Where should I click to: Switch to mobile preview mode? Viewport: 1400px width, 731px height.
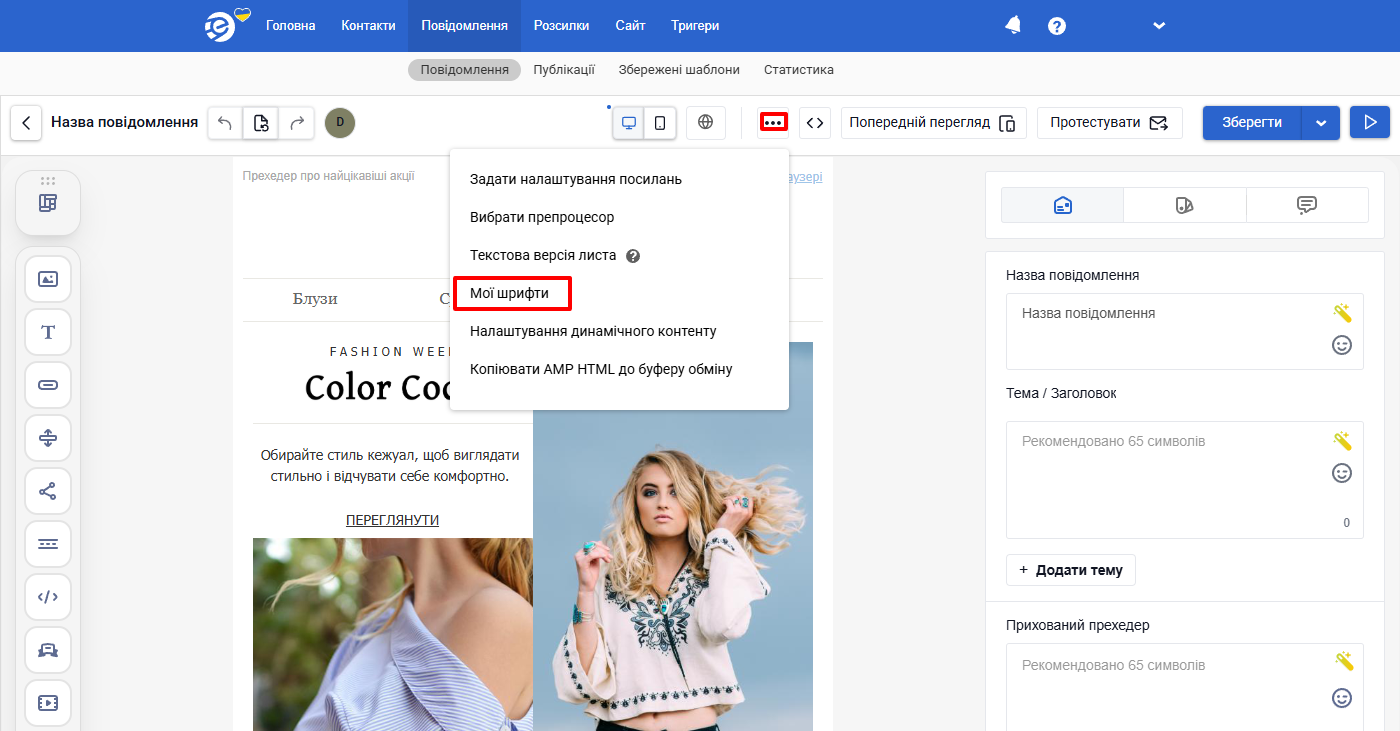click(x=660, y=123)
